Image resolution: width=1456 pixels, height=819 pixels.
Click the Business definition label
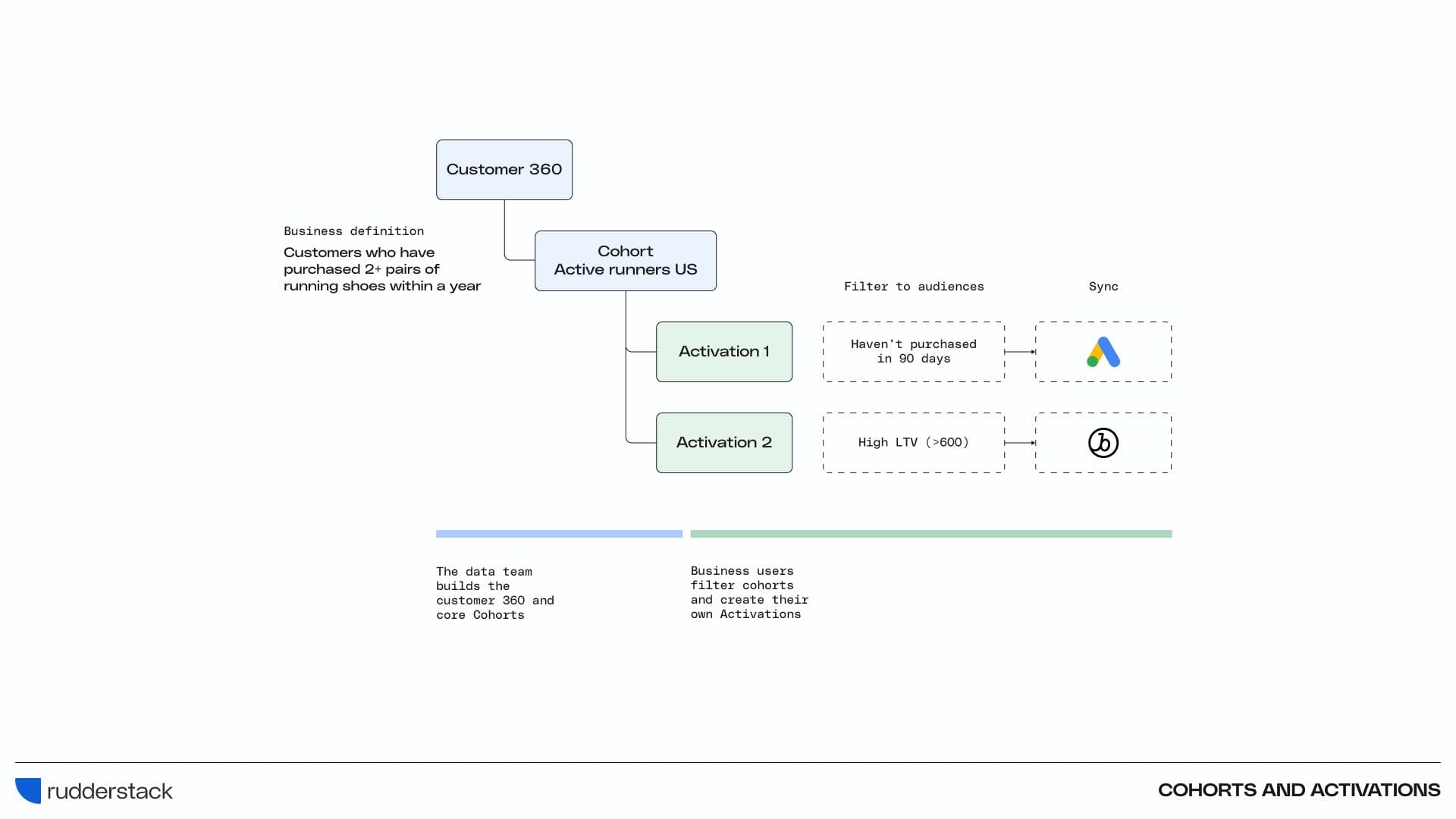(x=353, y=231)
